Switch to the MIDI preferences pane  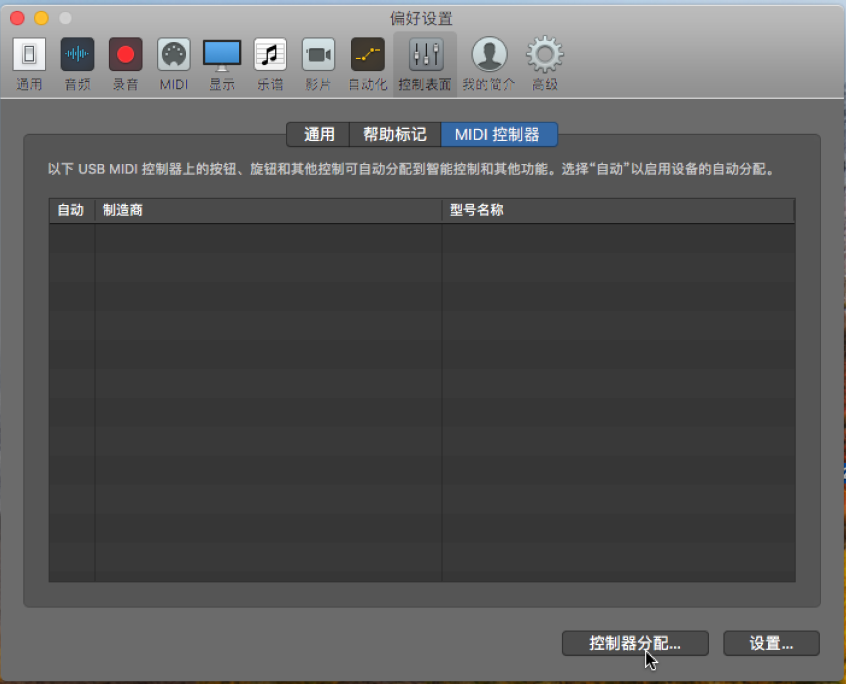pos(174,62)
